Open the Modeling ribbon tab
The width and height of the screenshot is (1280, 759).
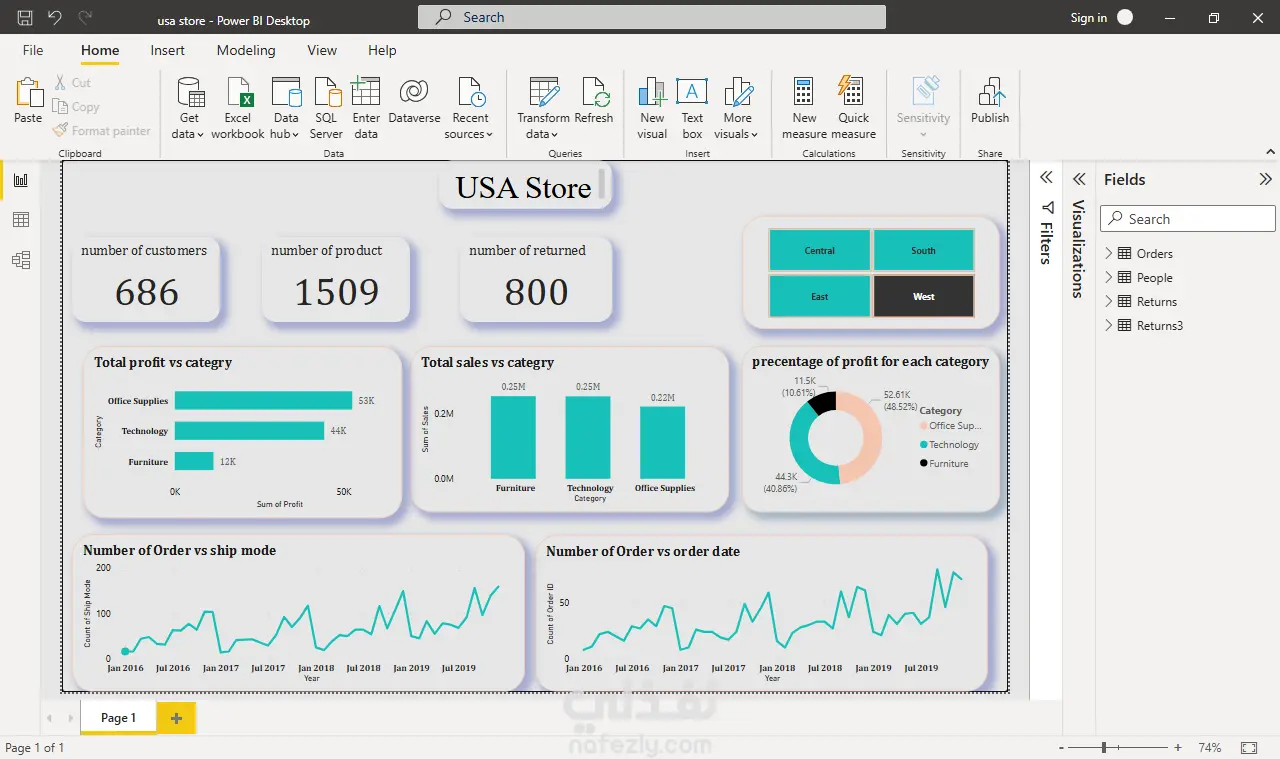pos(246,50)
